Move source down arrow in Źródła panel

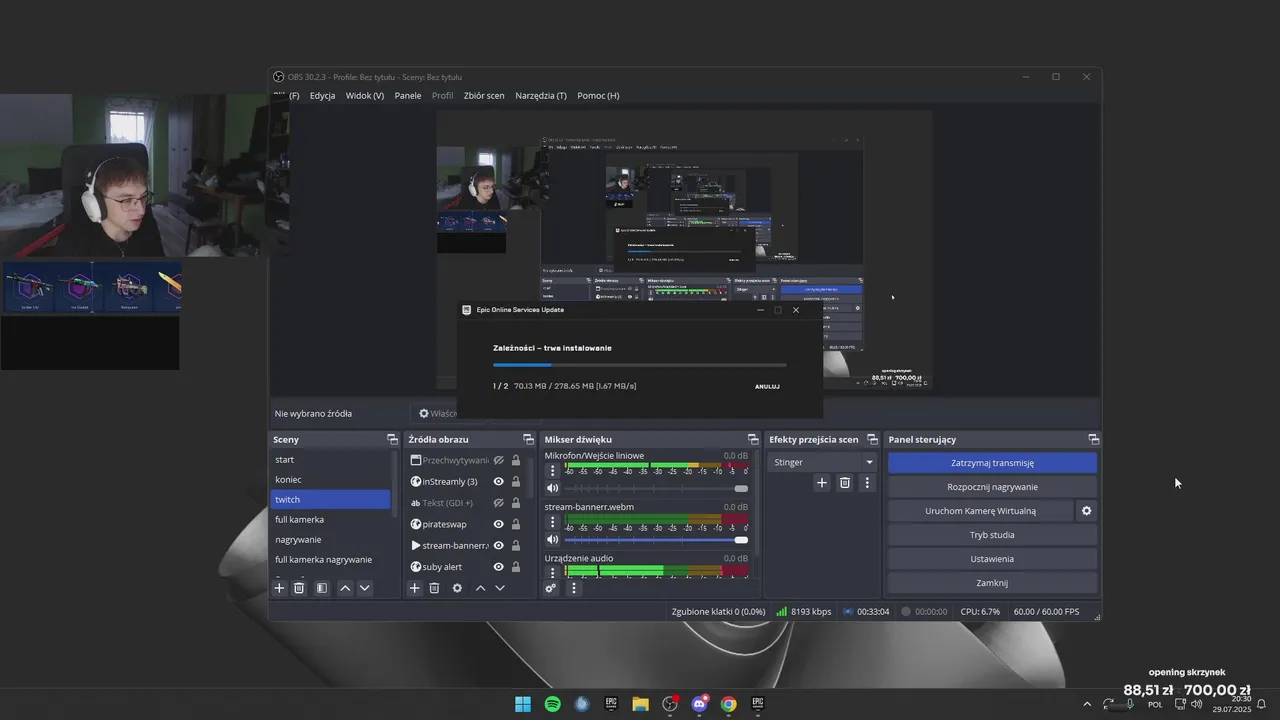click(x=500, y=588)
